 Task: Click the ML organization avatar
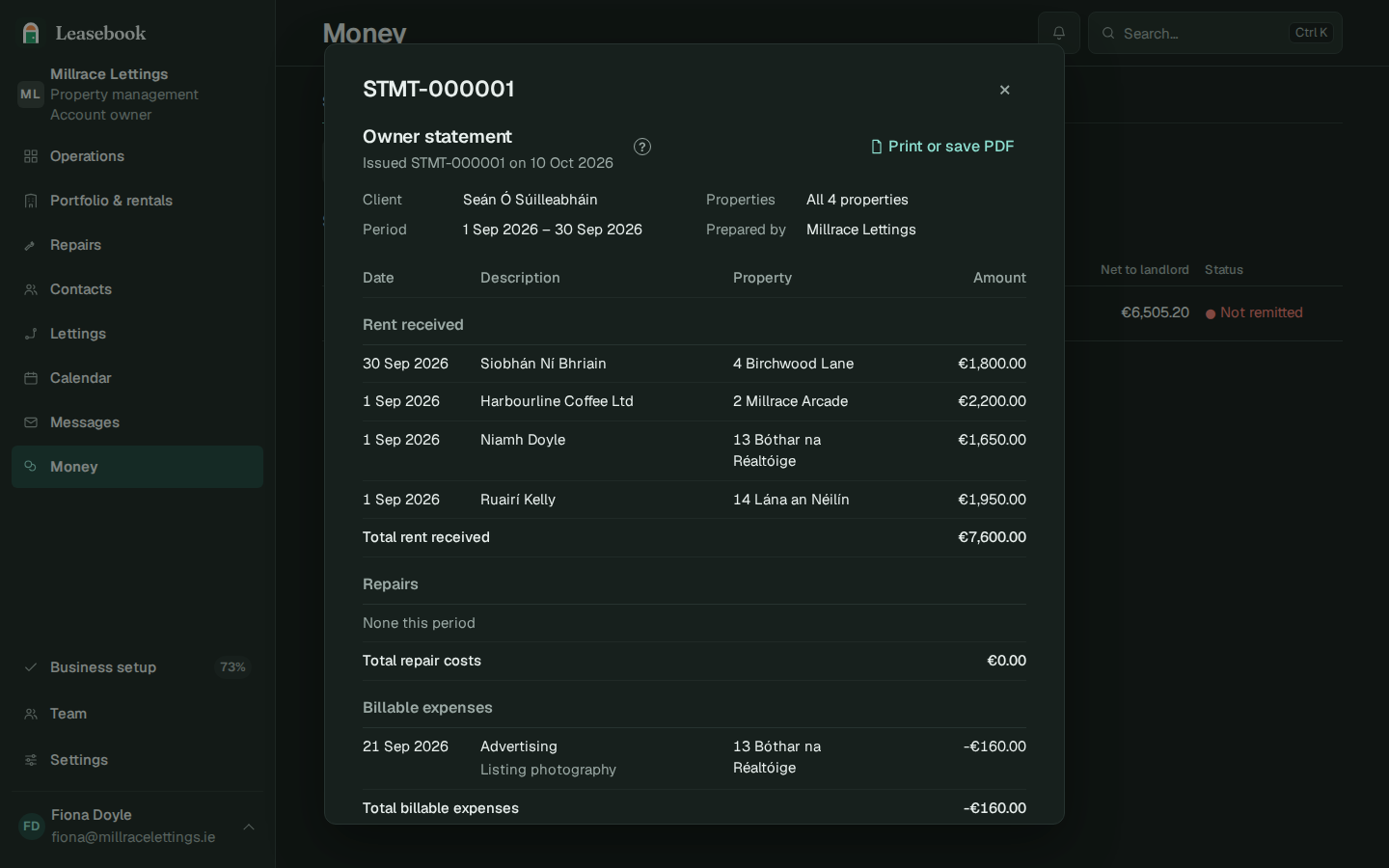click(30, 95)
